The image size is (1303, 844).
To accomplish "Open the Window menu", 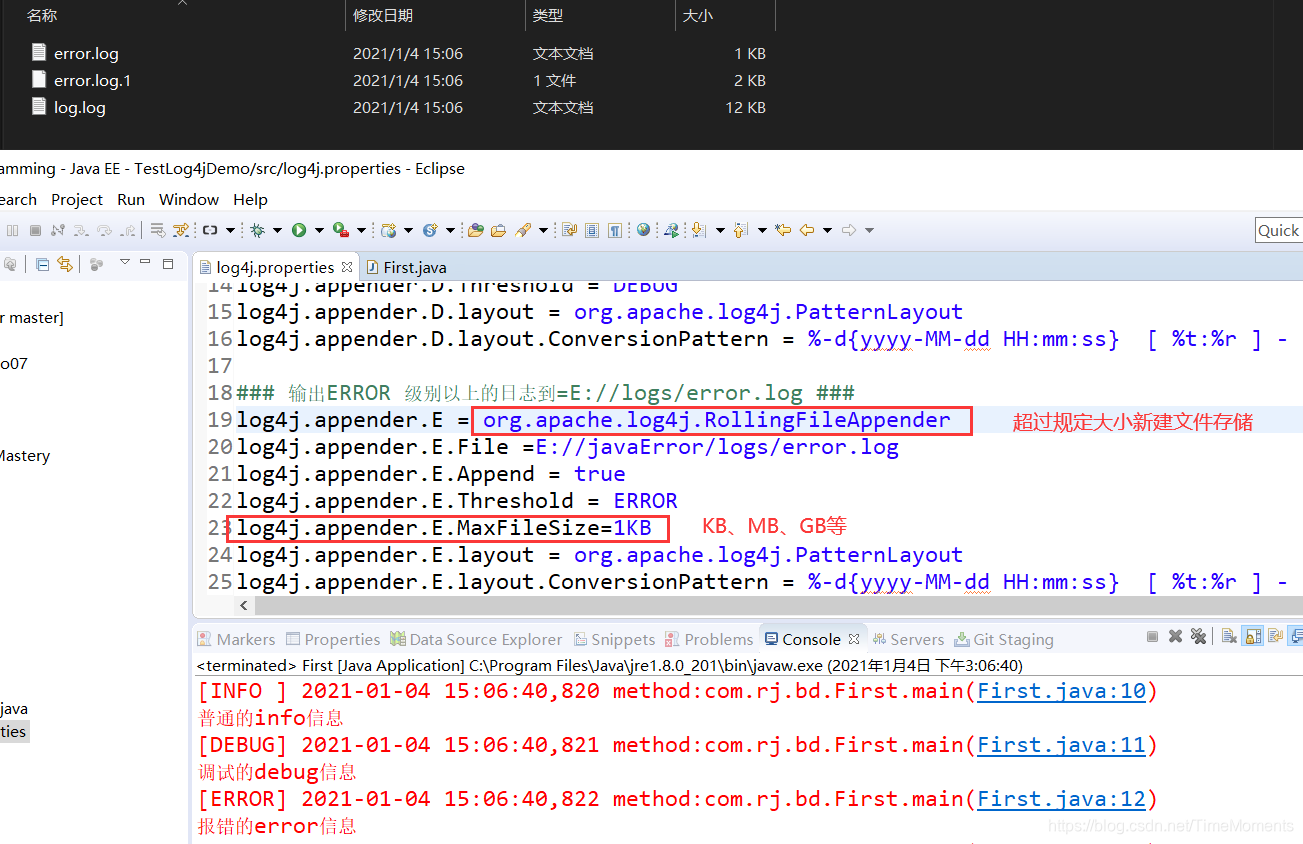I will coord(189,199).
